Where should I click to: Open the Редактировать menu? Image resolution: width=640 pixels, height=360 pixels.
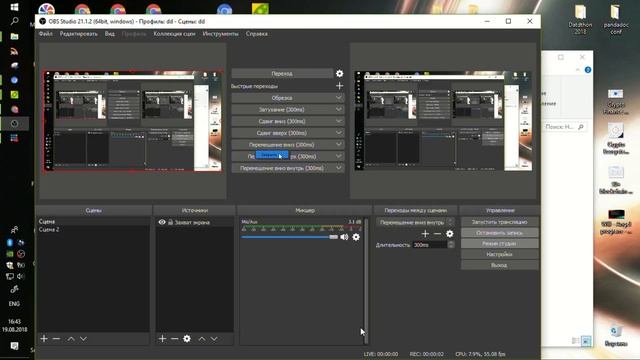tap(78, 34)
